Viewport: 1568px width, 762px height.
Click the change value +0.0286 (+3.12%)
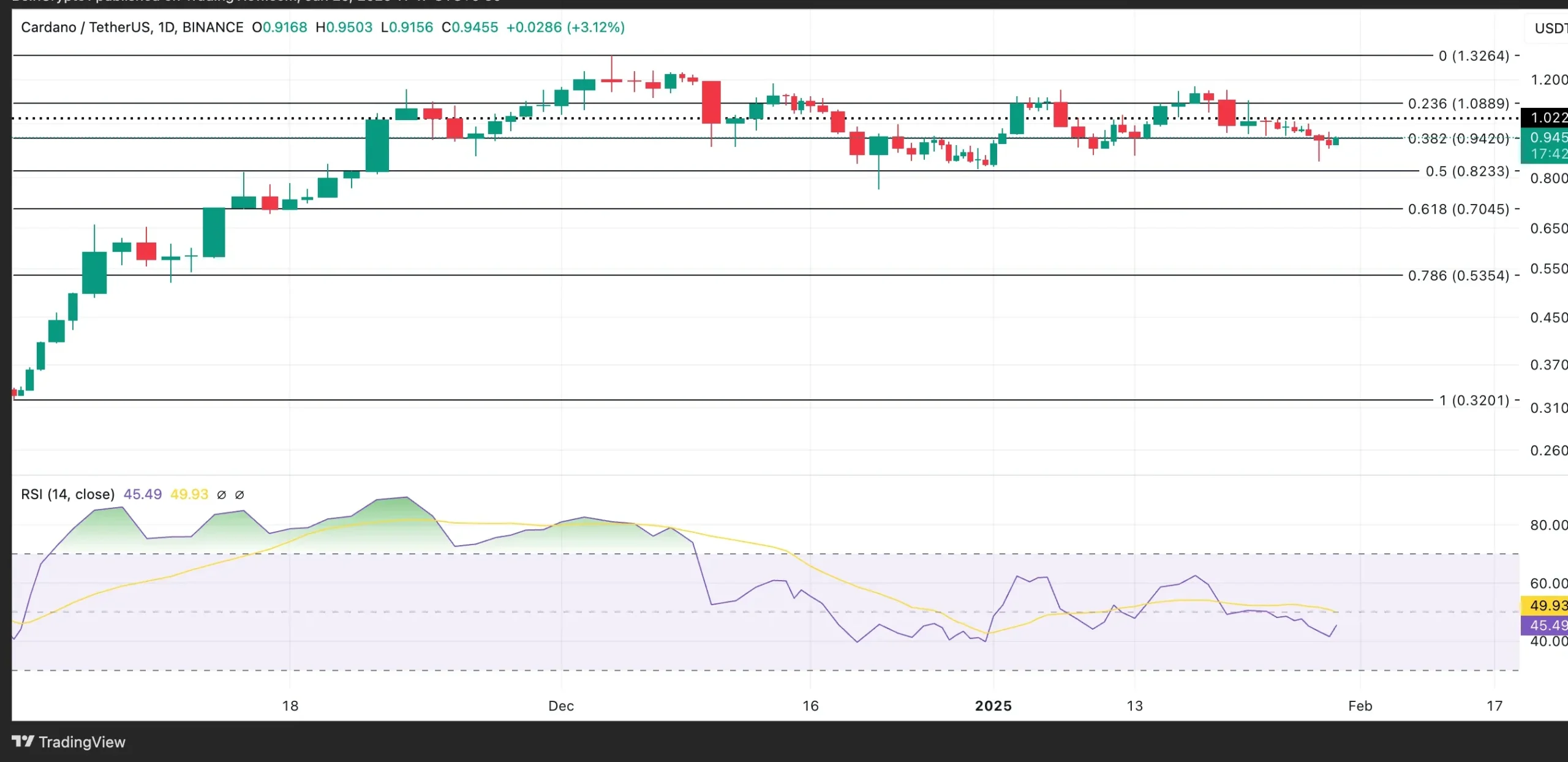(x=565, y=28)
